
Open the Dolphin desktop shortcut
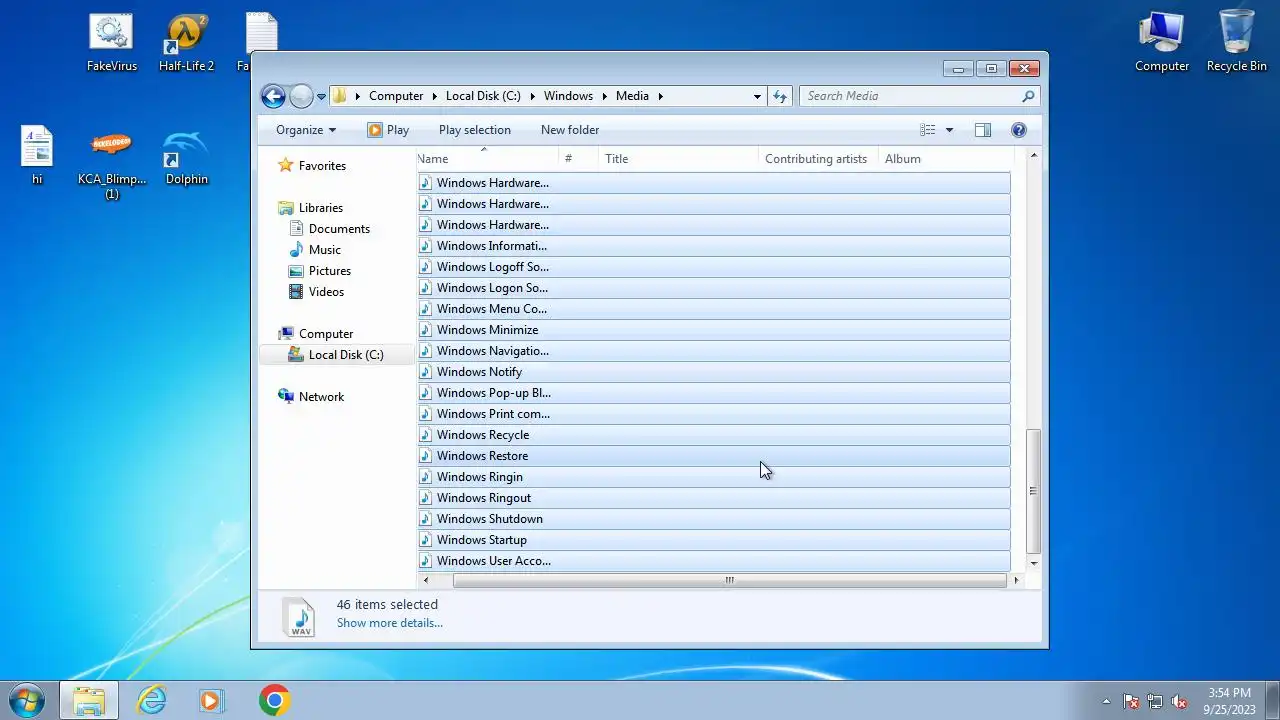coord(187,157)
